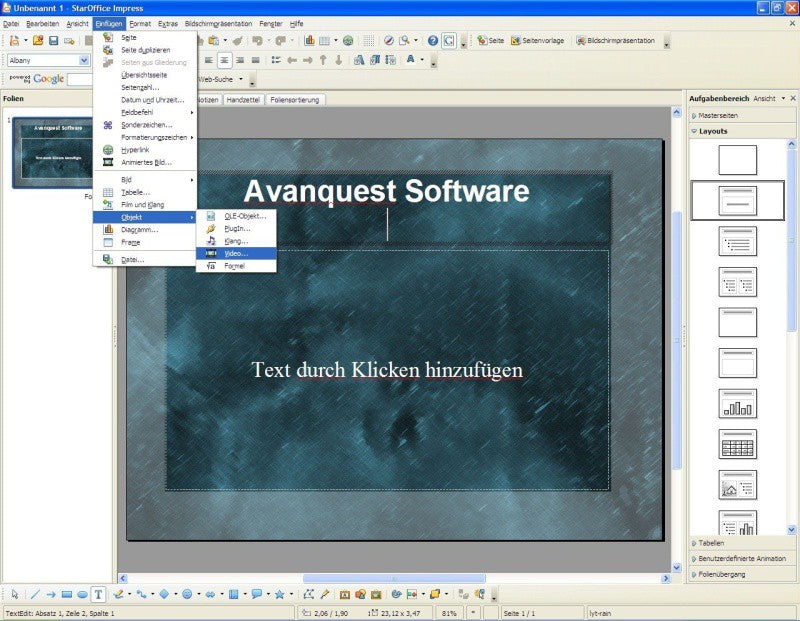
Task: Select the Line with arrow tool
Action: point(51,594)
